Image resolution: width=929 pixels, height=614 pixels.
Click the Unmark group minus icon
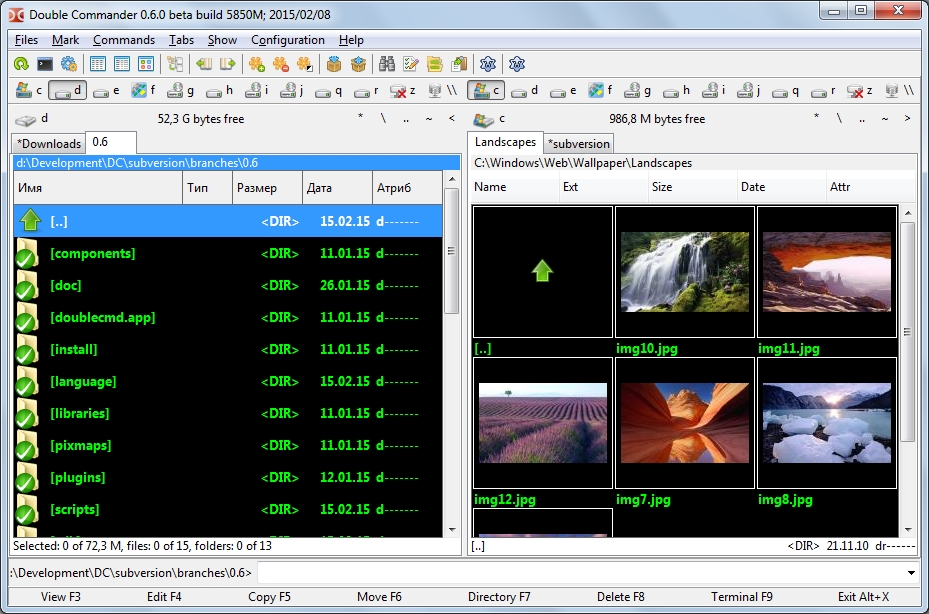(281, 64)
